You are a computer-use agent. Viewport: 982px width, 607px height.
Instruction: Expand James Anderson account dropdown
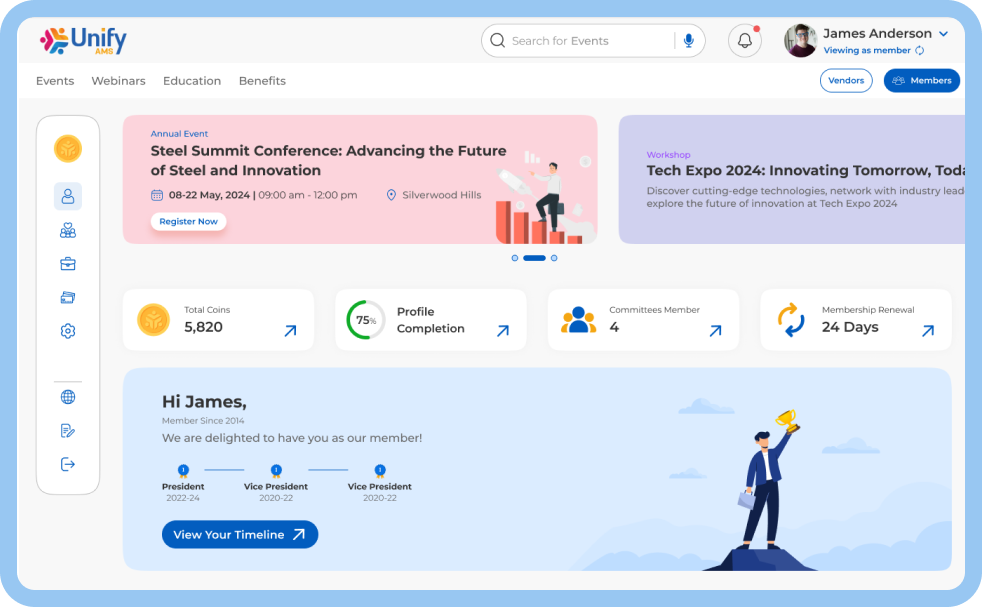[x=943, y=34]
